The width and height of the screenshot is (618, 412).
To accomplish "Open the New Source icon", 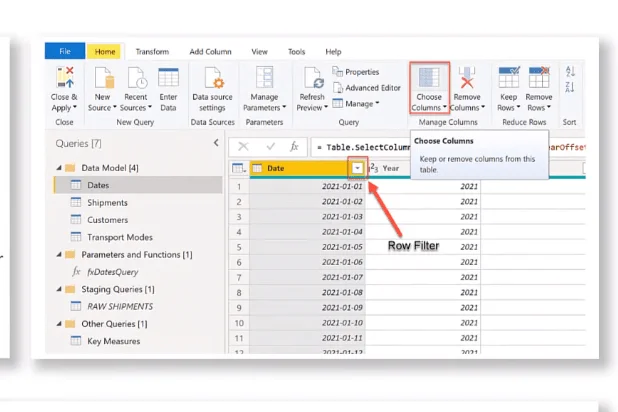I will tap(104, 77).
